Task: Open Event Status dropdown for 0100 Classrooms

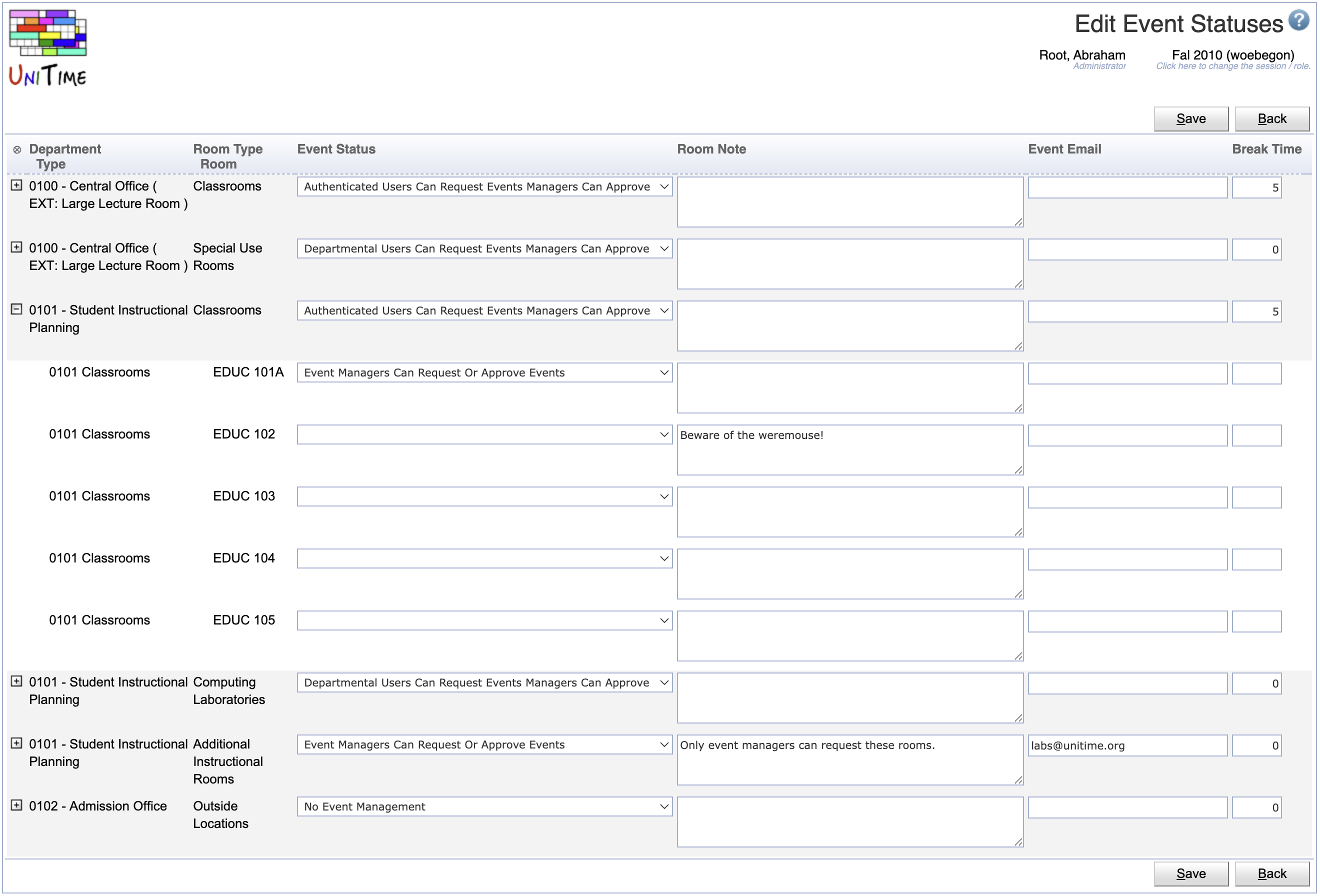Action: tap(484, 187)
